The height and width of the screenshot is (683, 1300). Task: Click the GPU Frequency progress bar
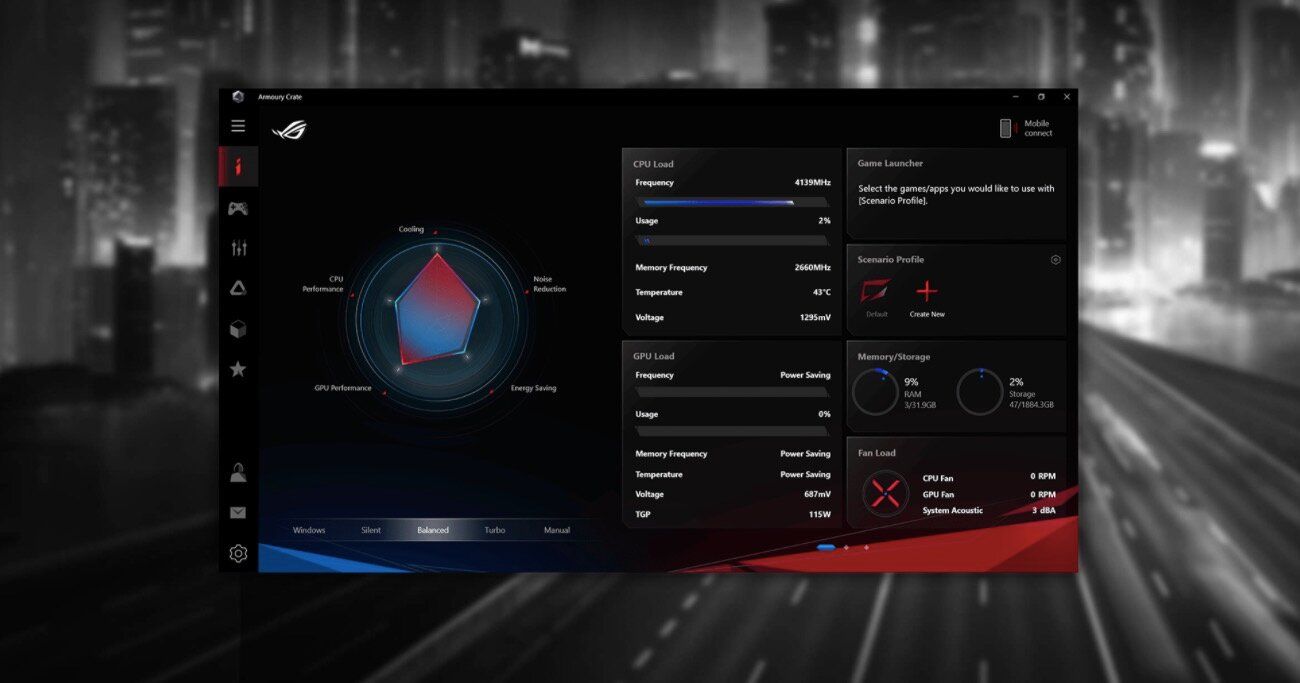pos(732,393)
